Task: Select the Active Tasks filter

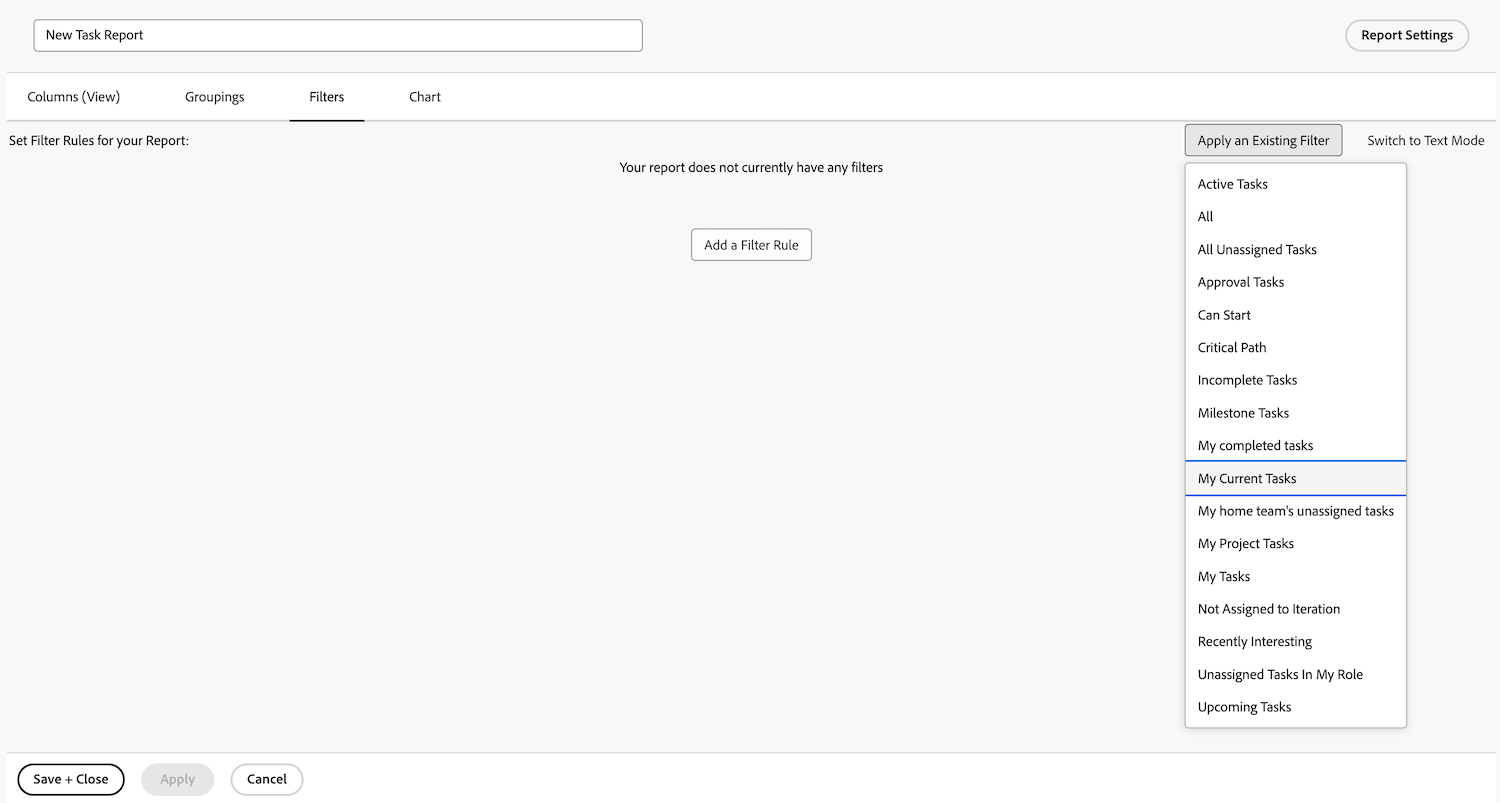Action: pyautogui.click(x=1232, y=184)
